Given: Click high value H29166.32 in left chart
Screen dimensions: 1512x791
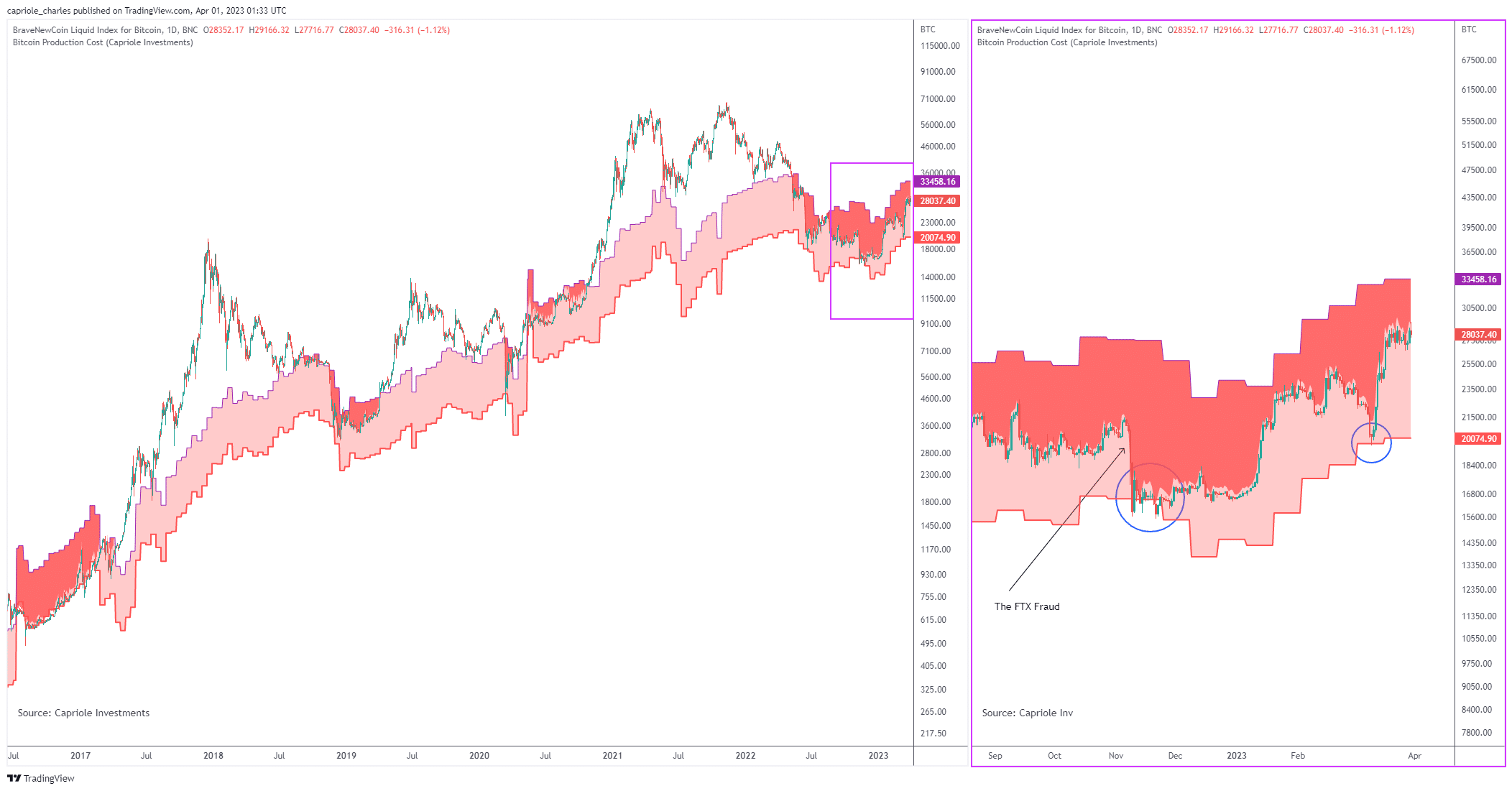Looking at the screenshot, I should pos(269,30).
